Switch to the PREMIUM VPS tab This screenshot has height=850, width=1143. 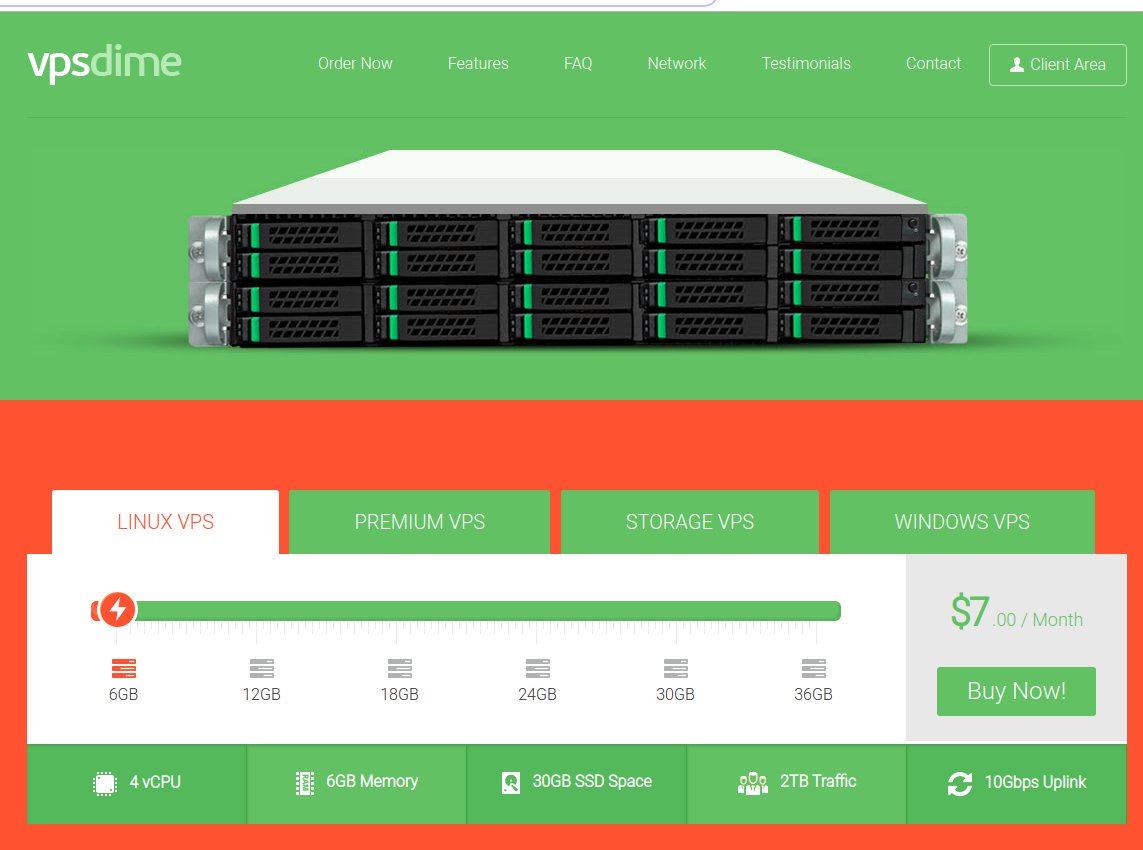(419, 521)
